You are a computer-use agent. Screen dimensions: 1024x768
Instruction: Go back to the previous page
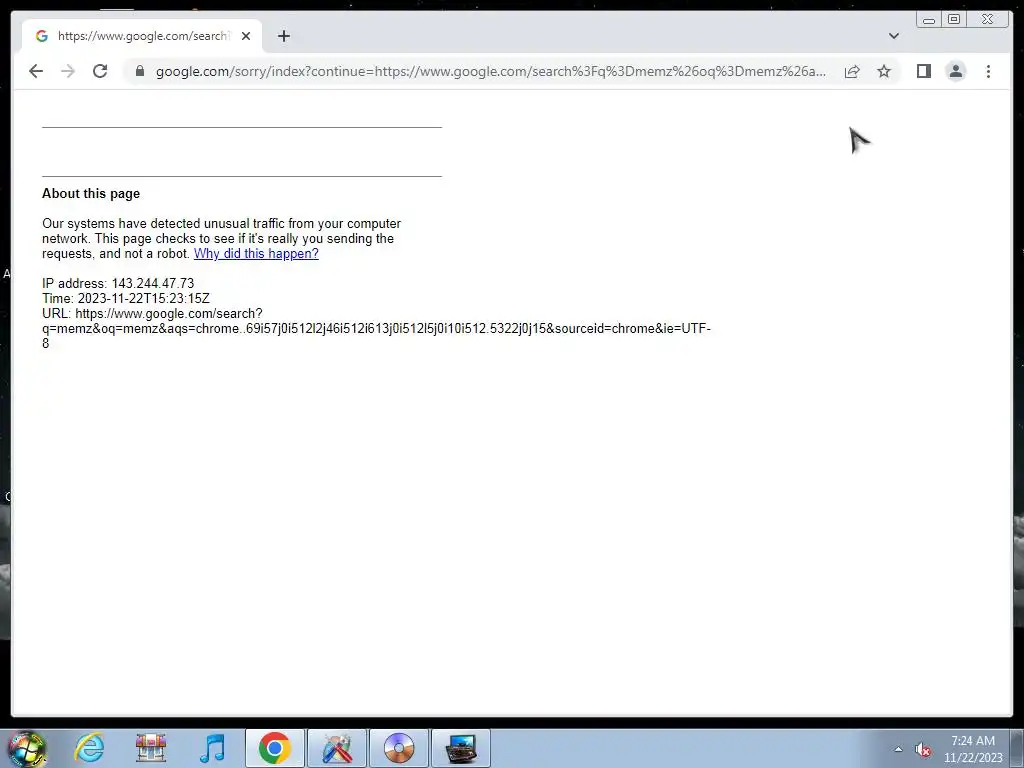coord(36,71)
